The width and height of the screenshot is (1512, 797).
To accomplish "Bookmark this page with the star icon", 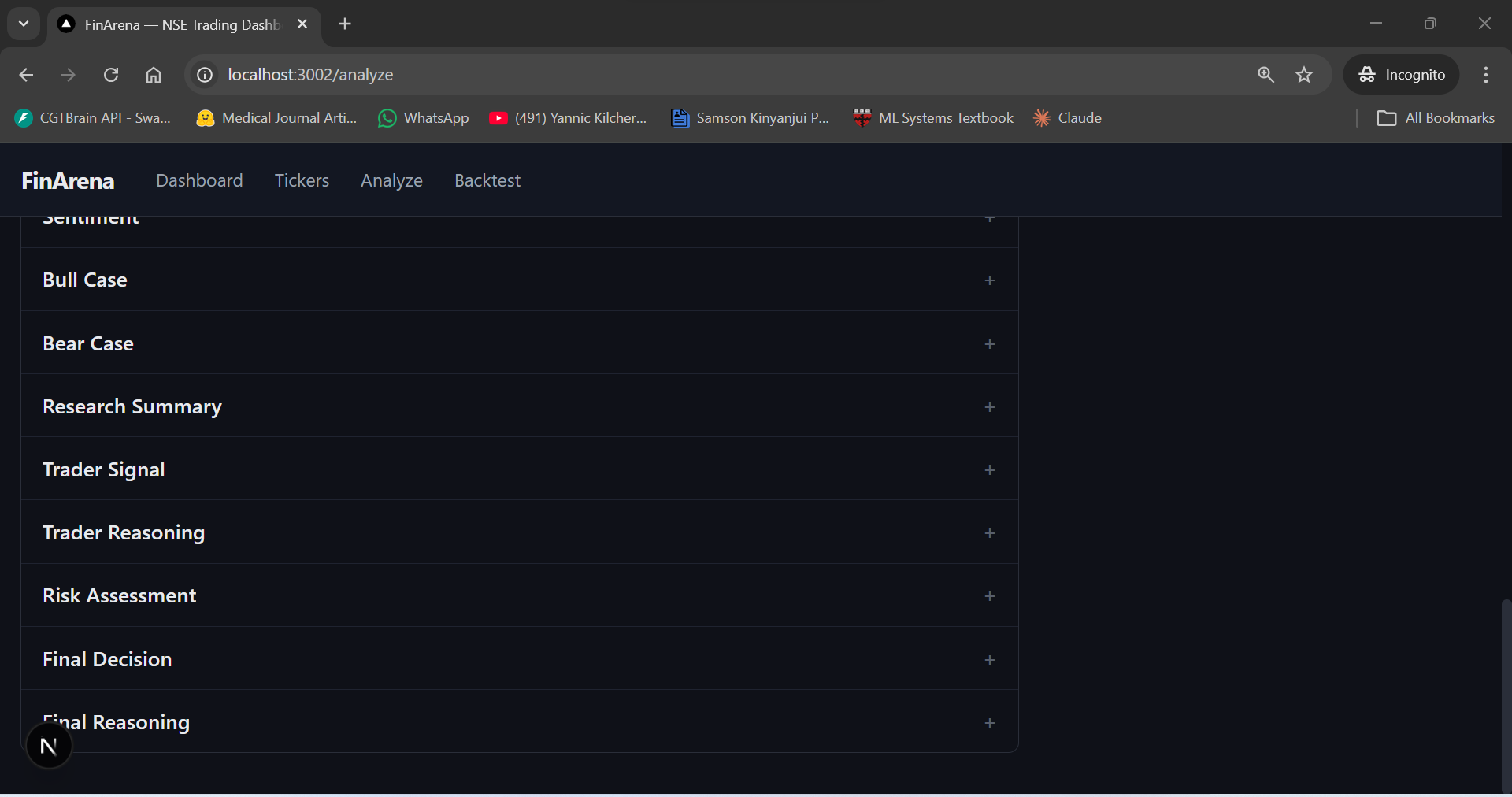I will [x=1304, y=75].
